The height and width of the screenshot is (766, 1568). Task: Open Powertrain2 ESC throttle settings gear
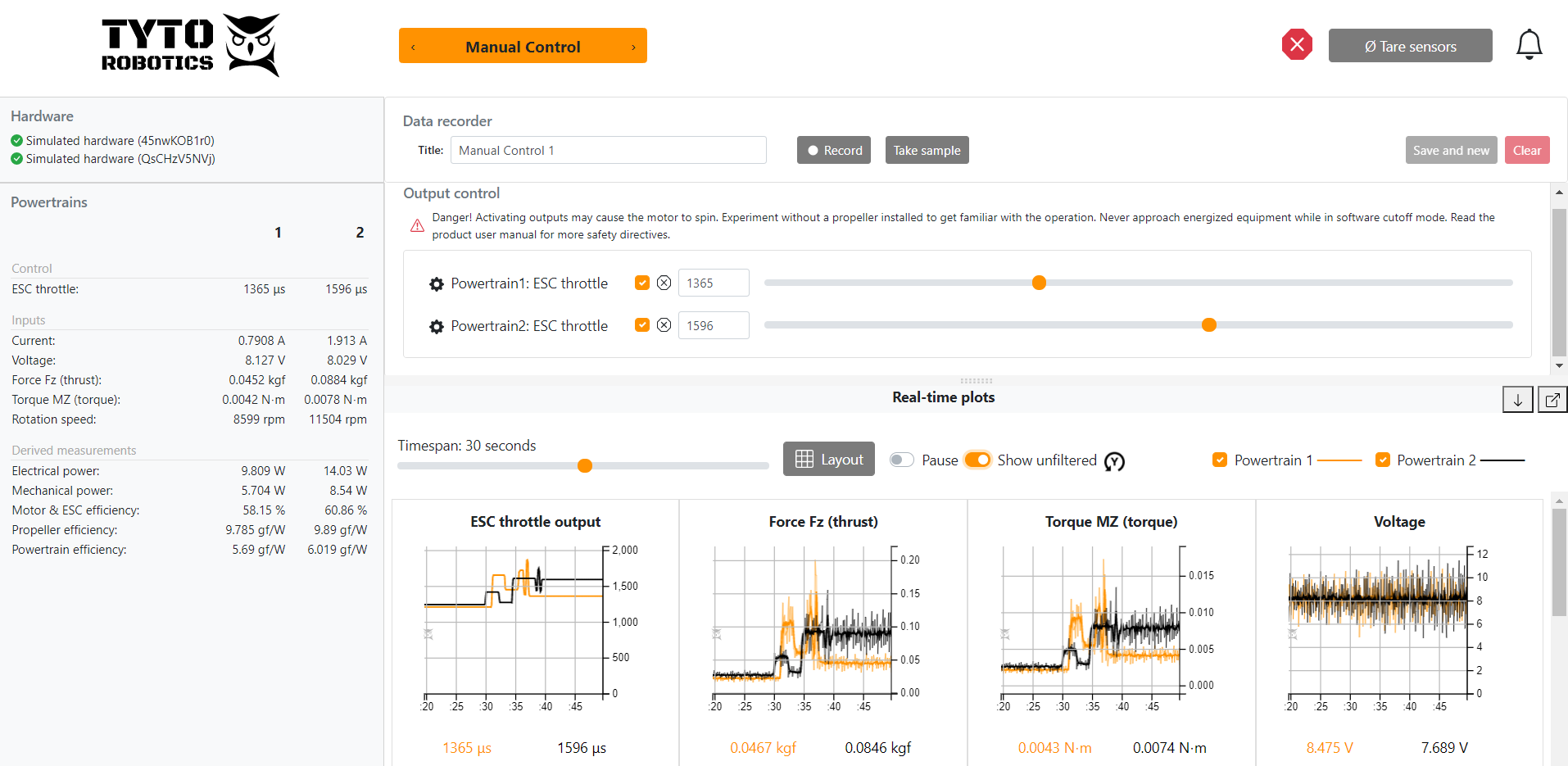(x=435, y=326)
